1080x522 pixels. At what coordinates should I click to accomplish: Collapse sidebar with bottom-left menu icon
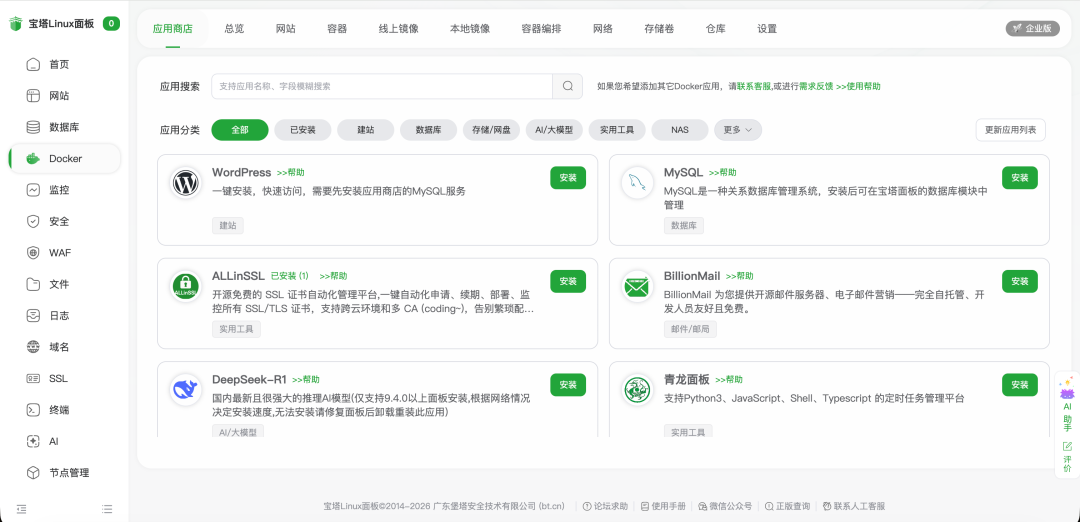point(21,509)
